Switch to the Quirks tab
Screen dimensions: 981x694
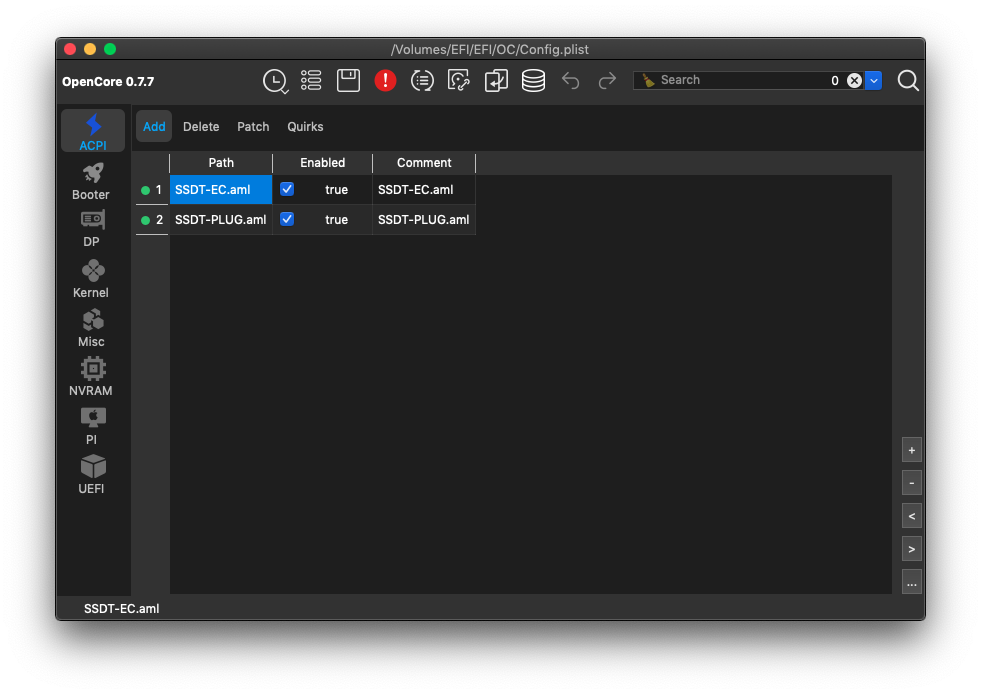tap(305, 126)
